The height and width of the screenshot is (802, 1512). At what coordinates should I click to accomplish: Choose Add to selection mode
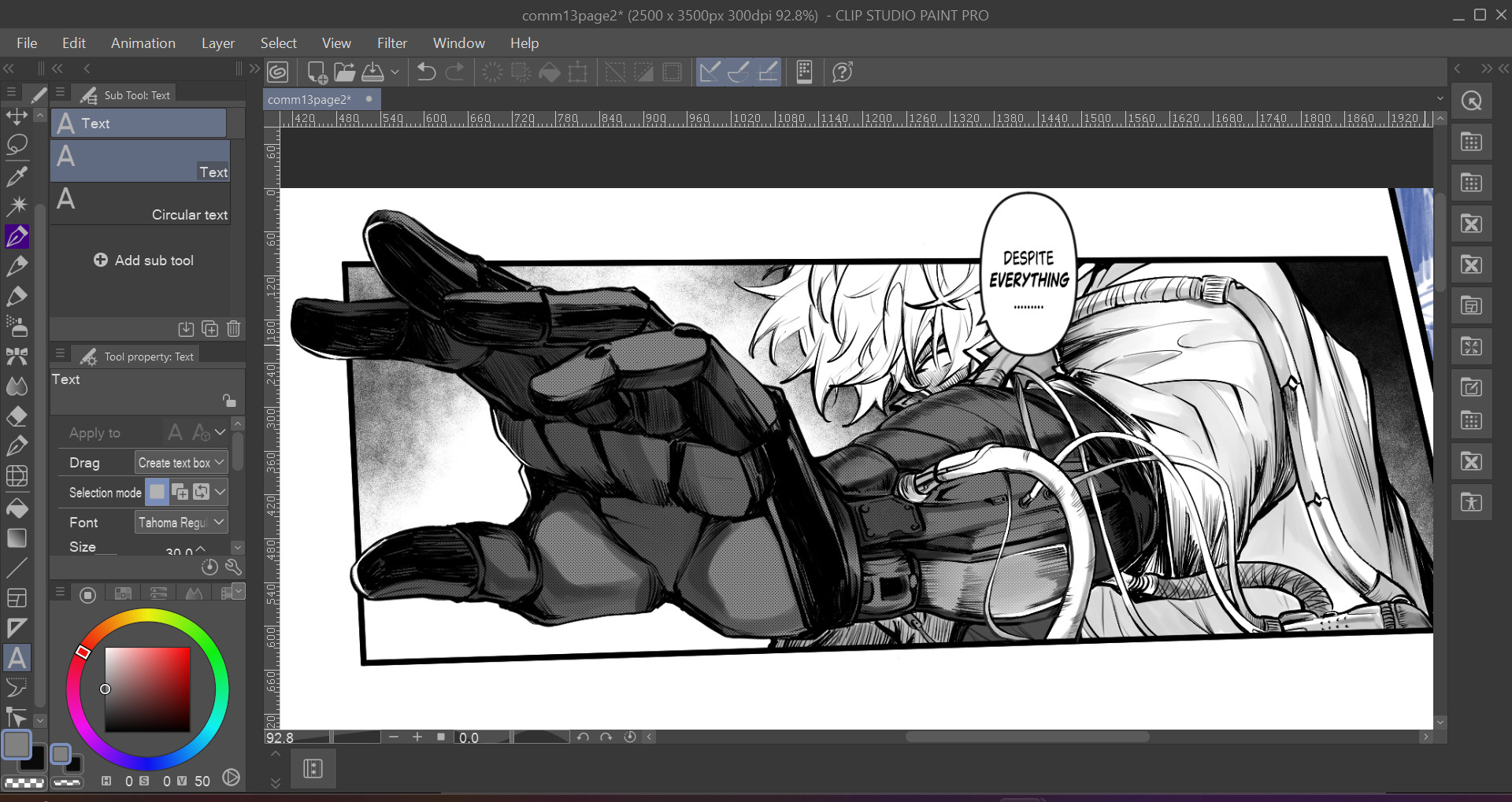[180, 492]
